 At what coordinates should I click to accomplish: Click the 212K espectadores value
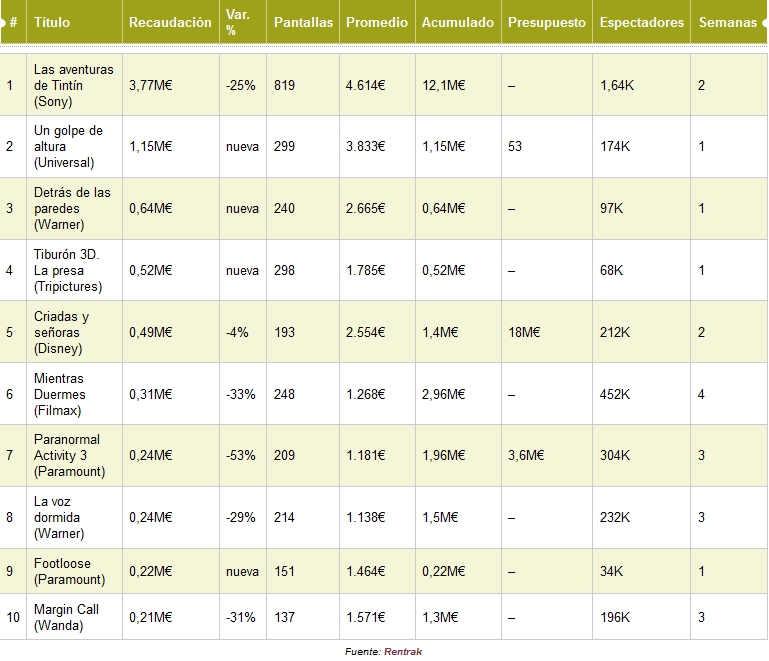pyautogui.click(x=615, y=332)
